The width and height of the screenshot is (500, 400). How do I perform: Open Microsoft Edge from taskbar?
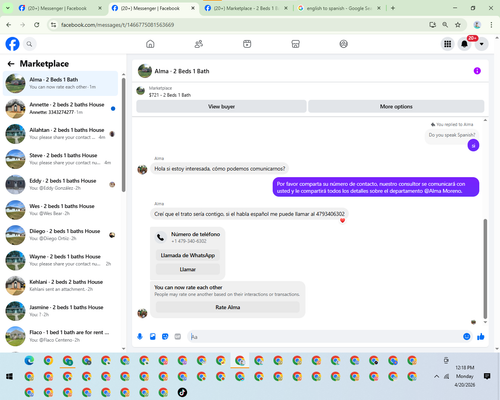[29, 360]
